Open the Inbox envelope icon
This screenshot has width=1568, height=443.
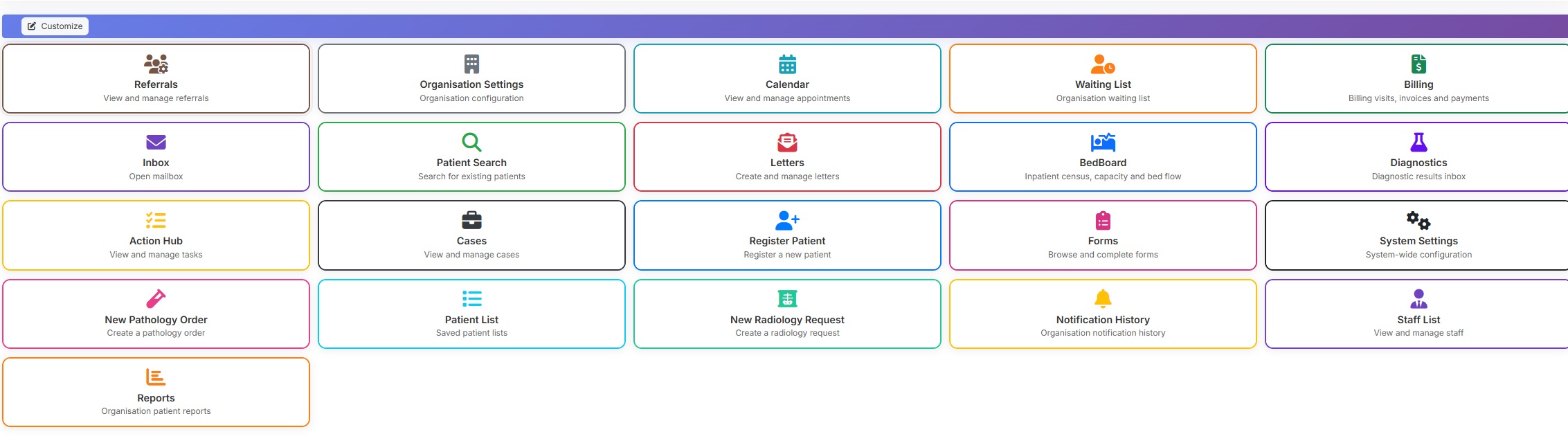point(156,142)
